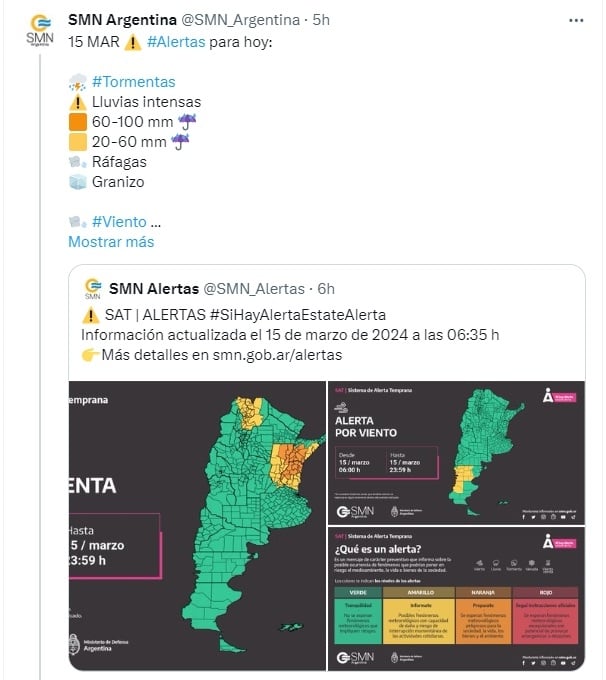Click the #SiHayAlertaEstateAlerta hashtag text
Screen dimensions: 606x680
[298, 315]
